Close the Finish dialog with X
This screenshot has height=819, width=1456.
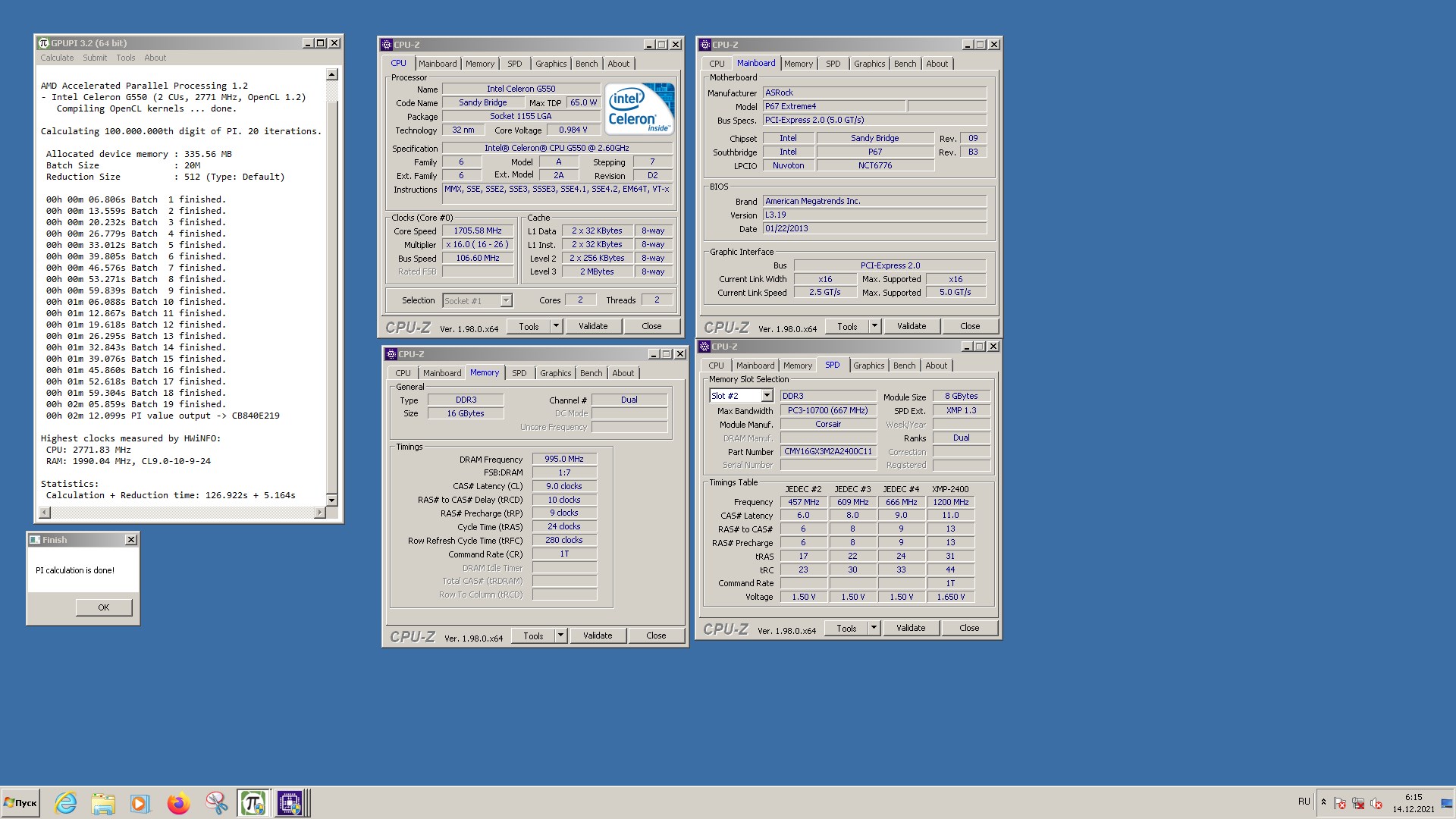[x=131, y=540]
